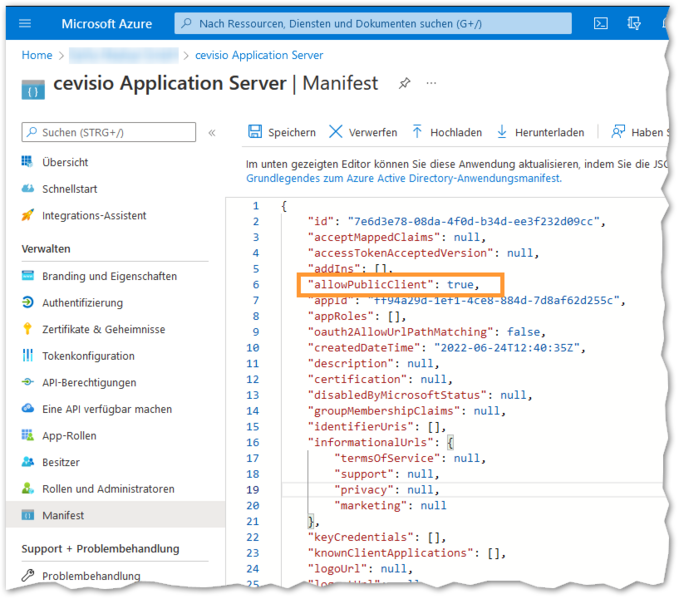Click the "createdDateTime" value in editor
This screenshot has width=679, height=599.
(x=507, y=348)
